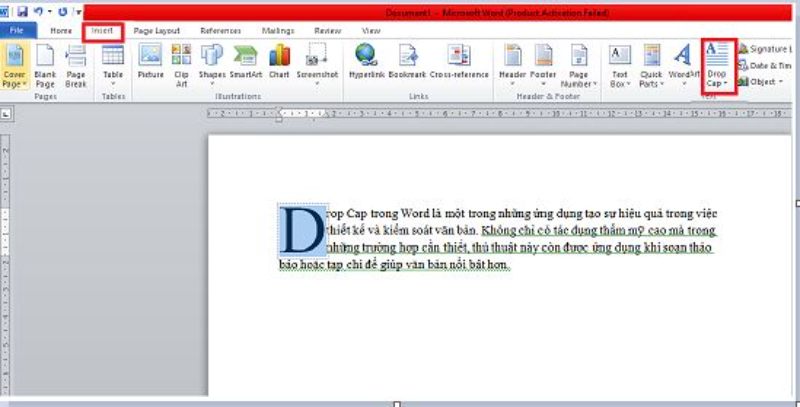Image resolution: width=800 pixels, height=407 pixels.
Task: Click the Signature Line button
Action: click(x=765, y=49)
